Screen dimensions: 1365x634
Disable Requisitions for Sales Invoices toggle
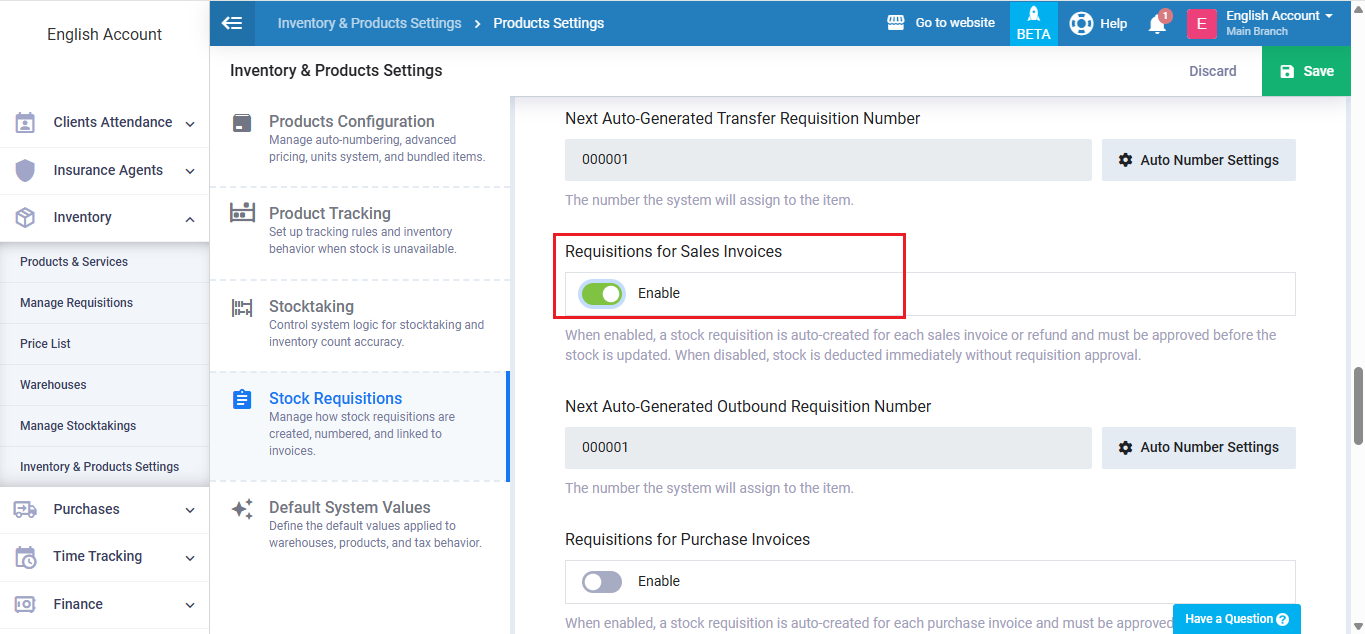click(x=602, y=294)
